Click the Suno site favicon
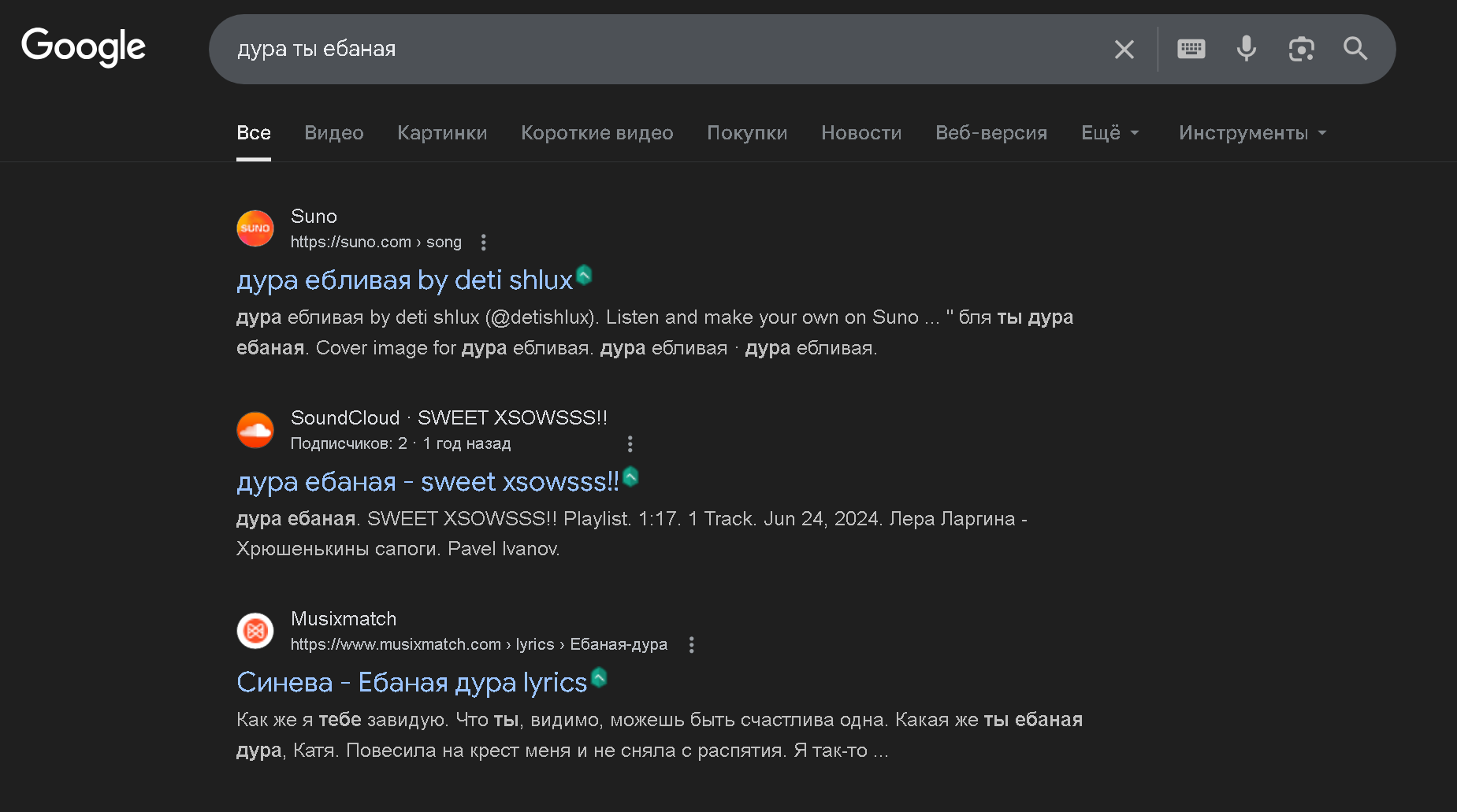1457x812 pixels. pyautogui.click(x=255, y=228)
